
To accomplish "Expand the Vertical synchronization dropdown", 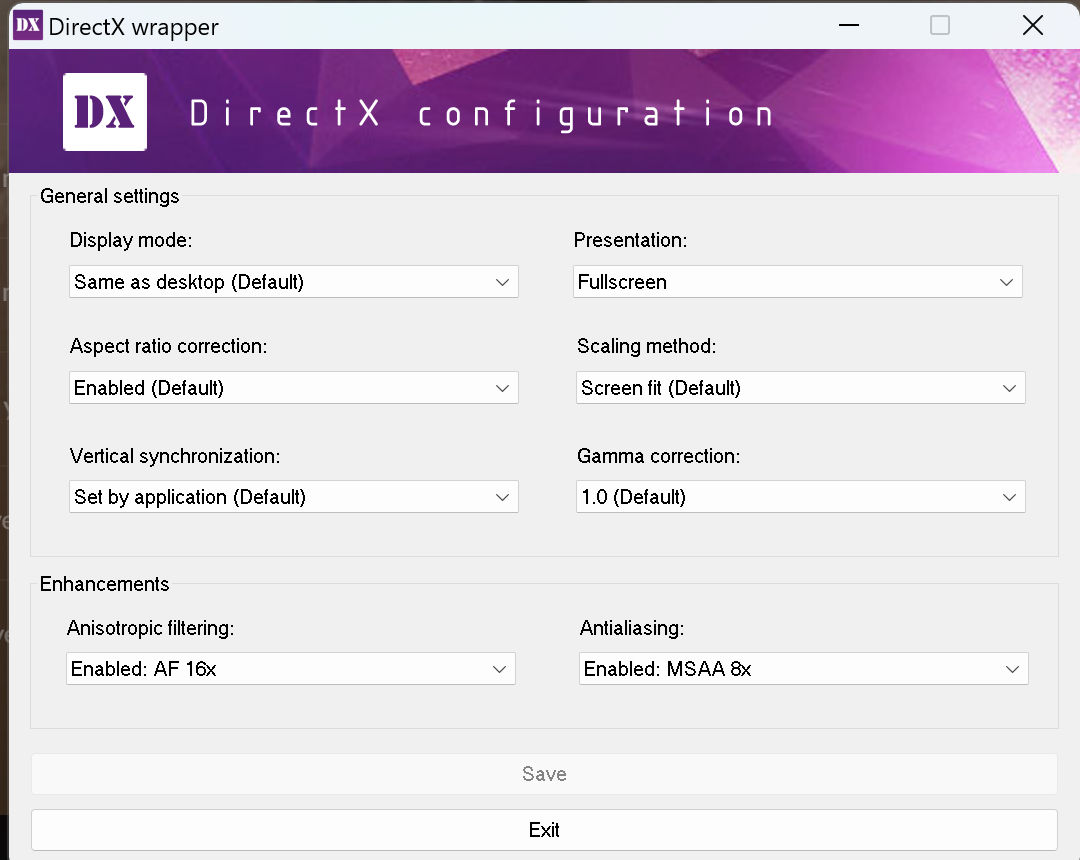I will (x=293, y=496).
